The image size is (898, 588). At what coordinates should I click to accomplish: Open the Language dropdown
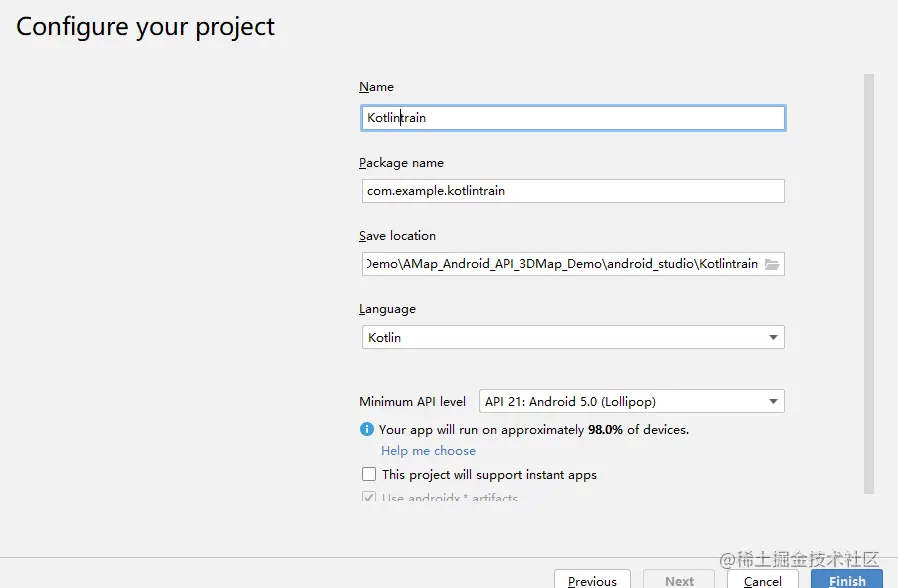tap(572, 338)
